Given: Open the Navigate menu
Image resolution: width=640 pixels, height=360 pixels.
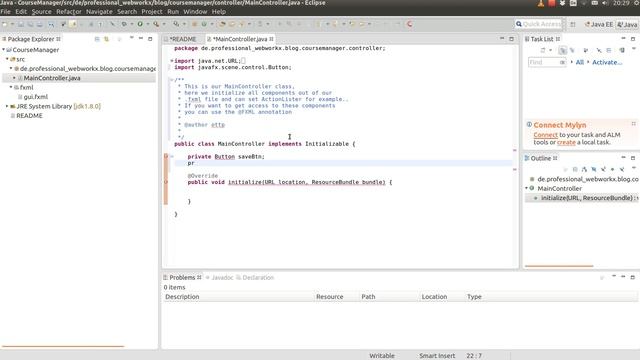Looking at the screenshot, I should 99,11.
